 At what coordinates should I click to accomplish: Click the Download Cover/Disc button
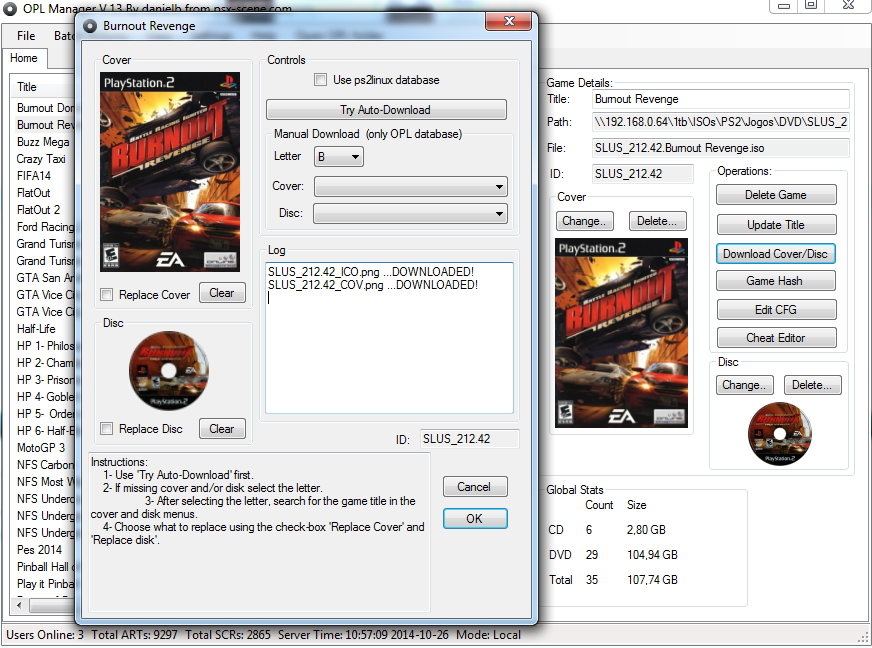coord(776,254)
